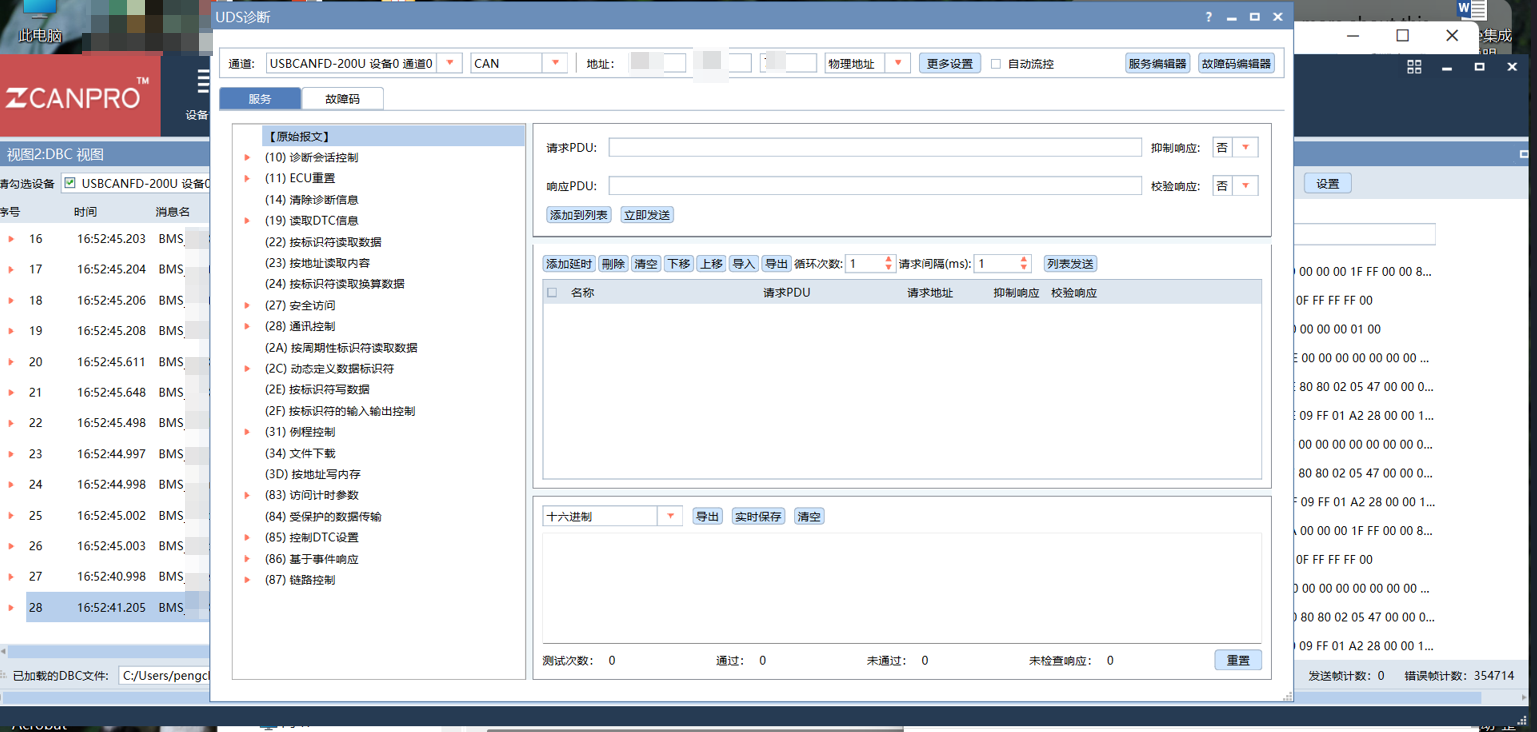Open the ZCANPRO window layout grid icon
The width and height of the screenshot is (1537, 732).
tap(1414, 67)
